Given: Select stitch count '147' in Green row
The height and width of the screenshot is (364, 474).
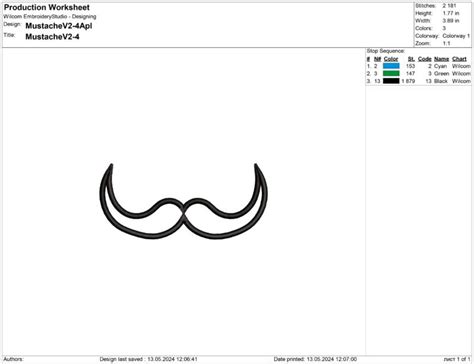Looking at the screenshot, I should [410, 74].
